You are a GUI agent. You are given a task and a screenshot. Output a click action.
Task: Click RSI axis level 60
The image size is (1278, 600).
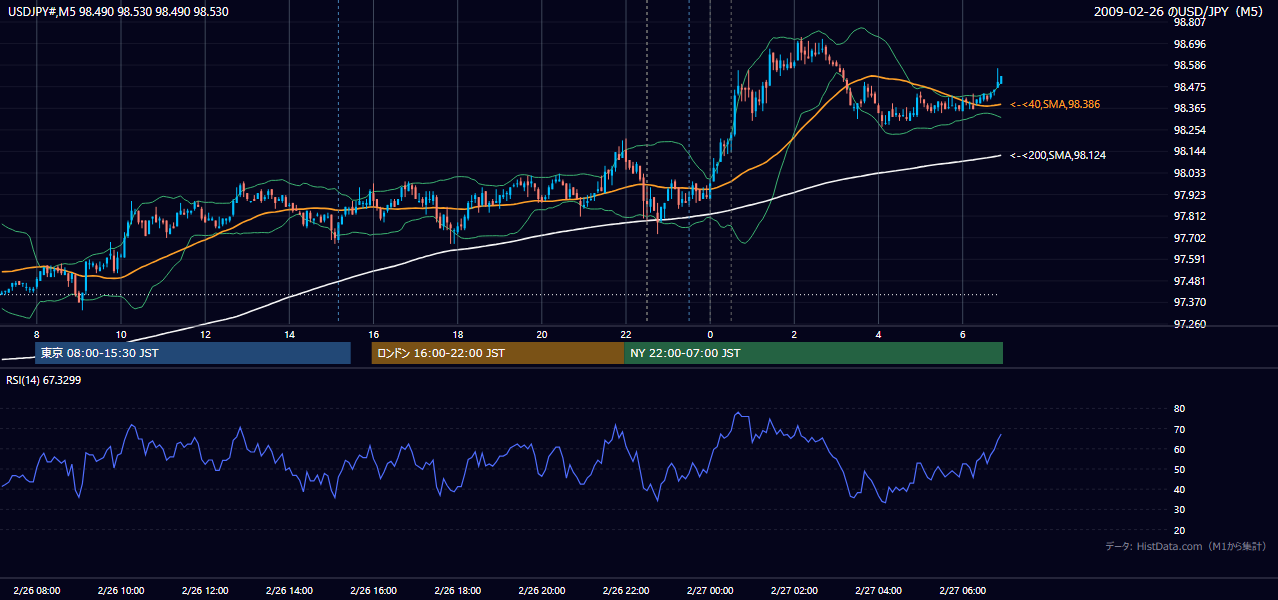[x=1179, y=449]
